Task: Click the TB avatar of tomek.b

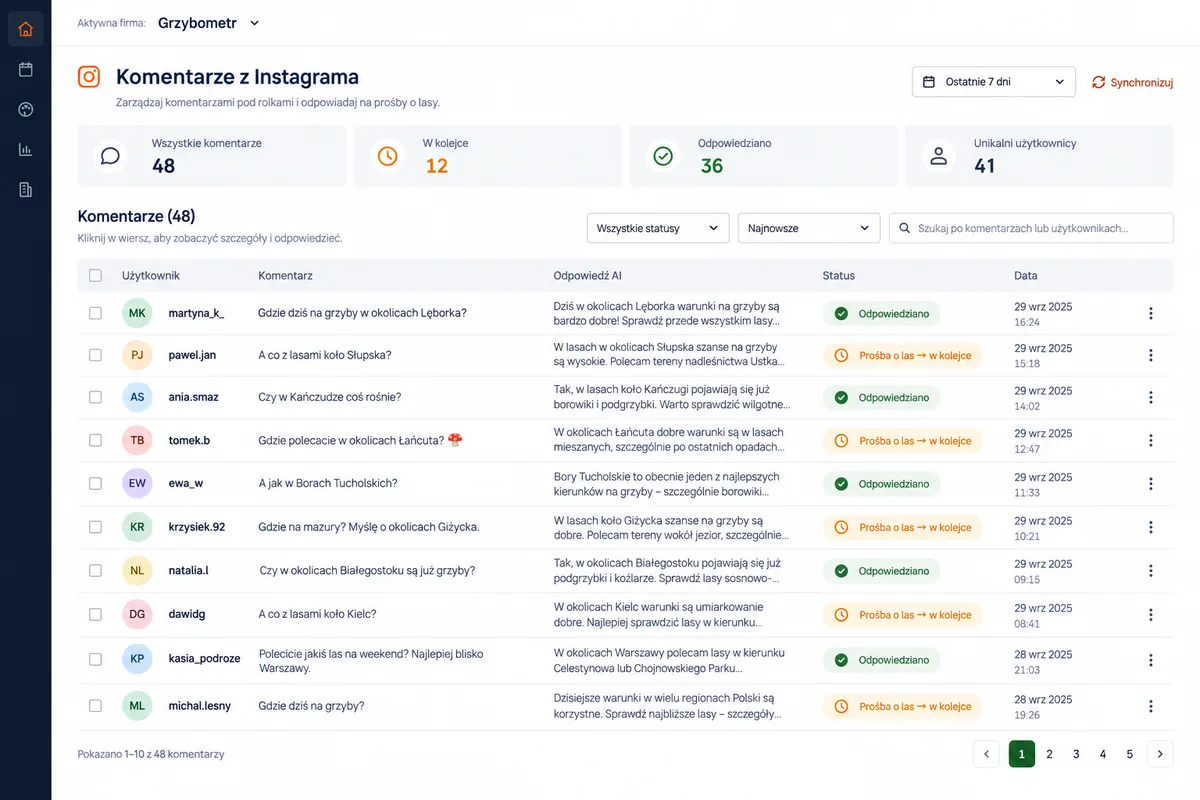Action: [x=137, y=440]
